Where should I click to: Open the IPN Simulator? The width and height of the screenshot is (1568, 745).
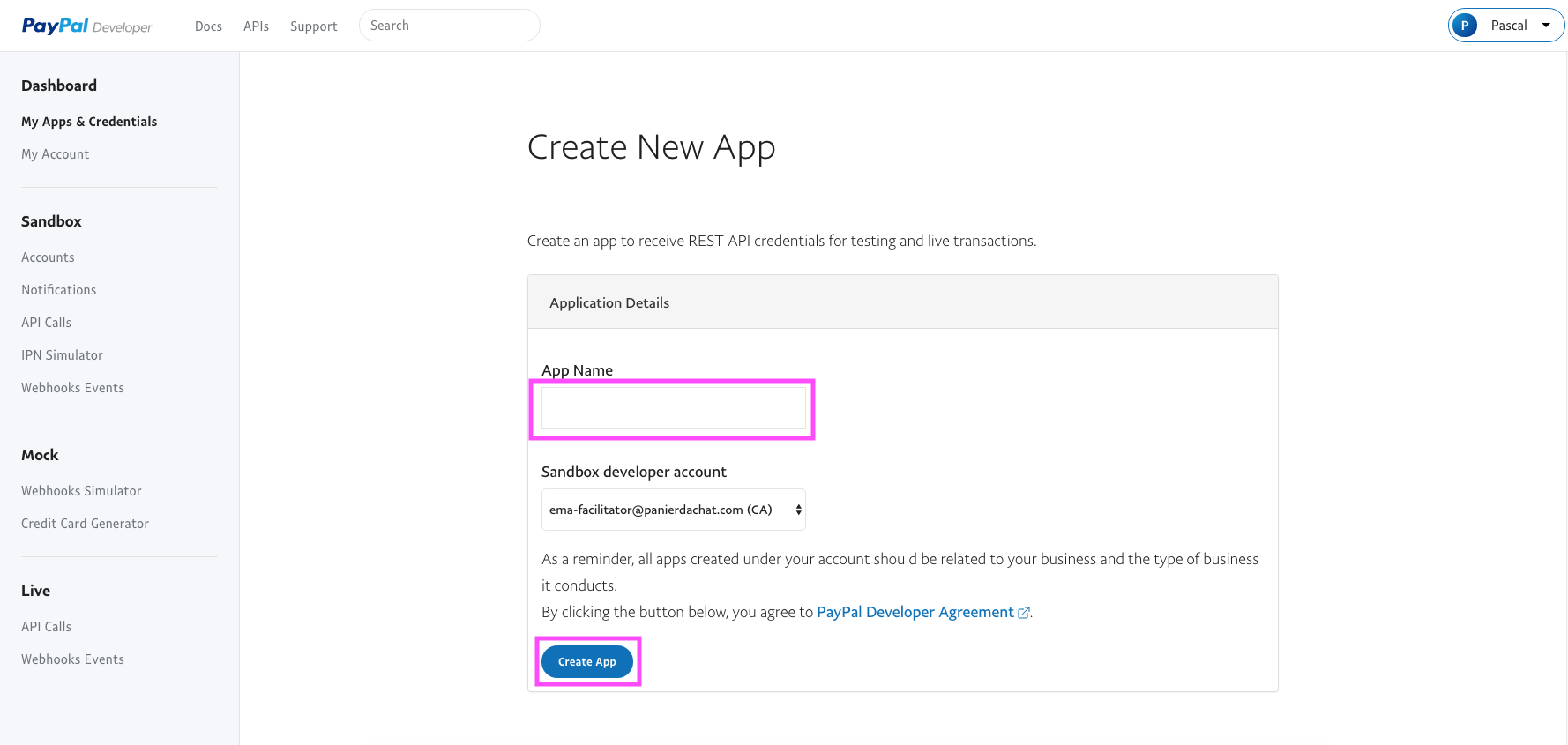coord(62,355)
